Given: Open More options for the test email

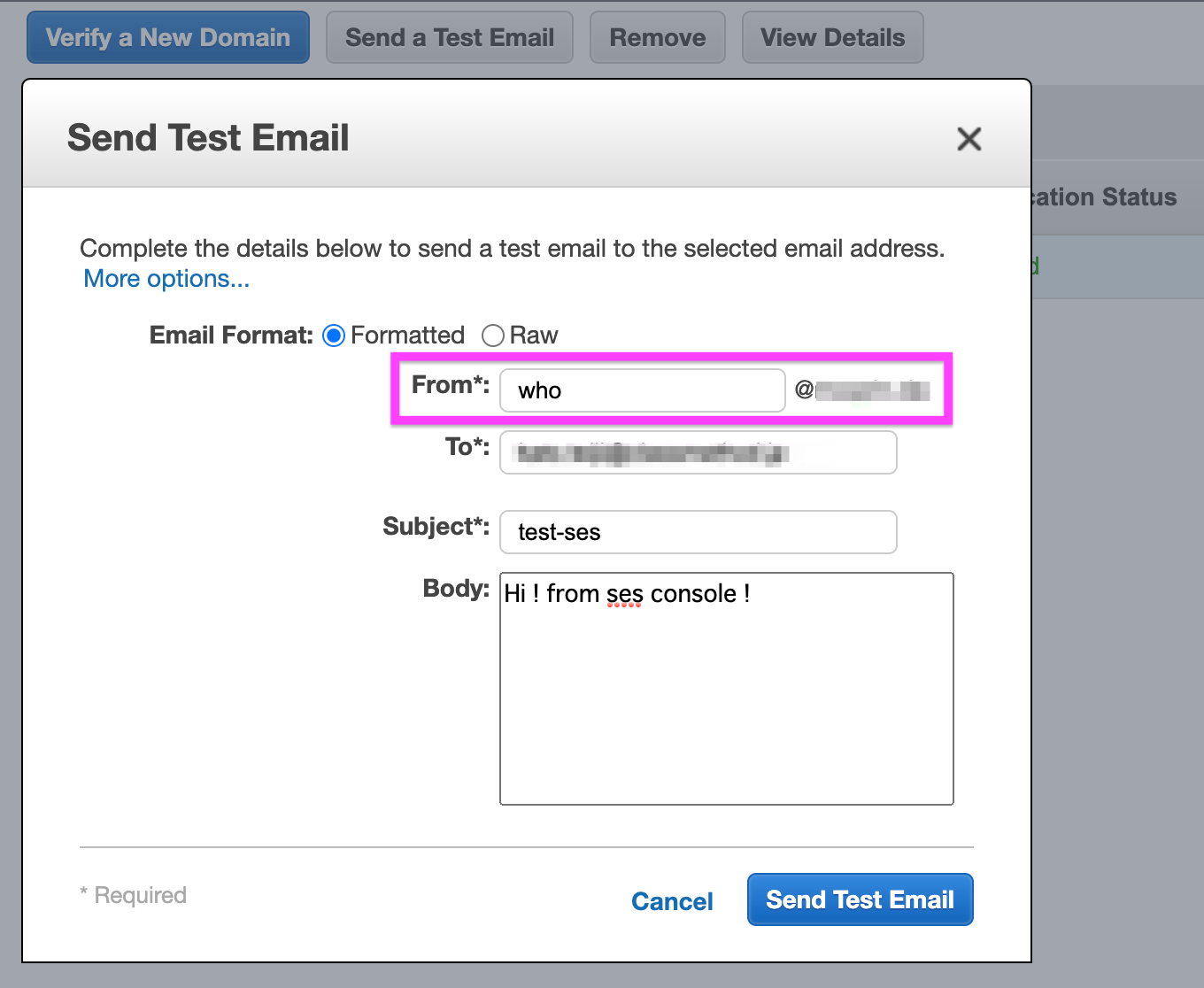Looking at the screenshot, I should click(165, 278).
